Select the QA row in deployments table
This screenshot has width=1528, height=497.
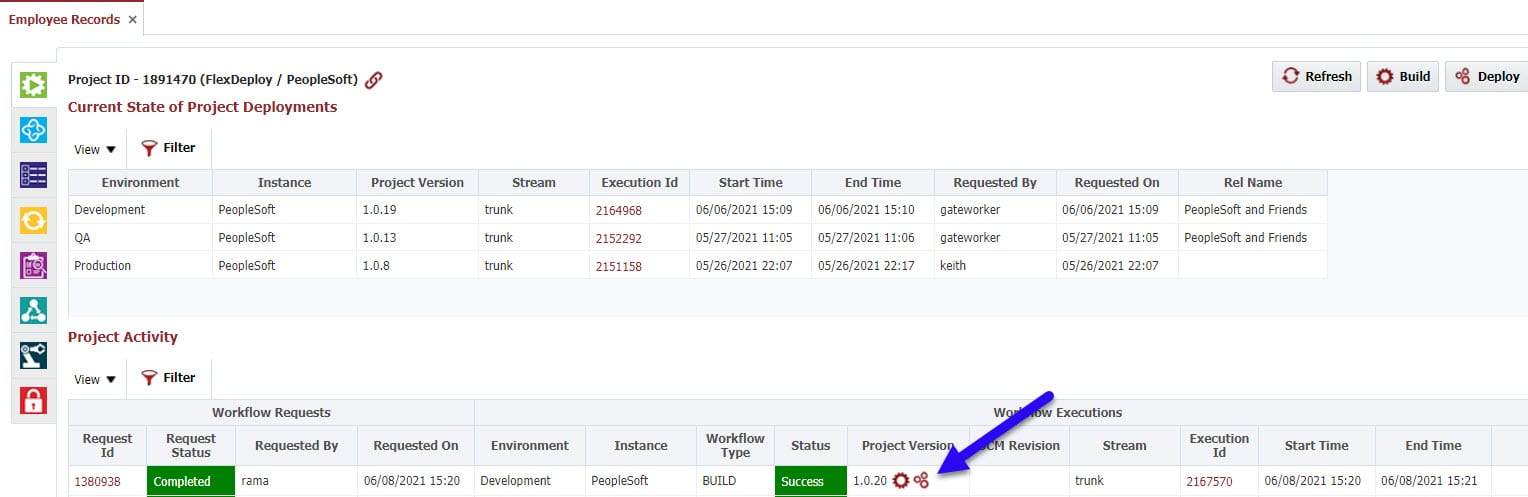(x=698, y=238)
